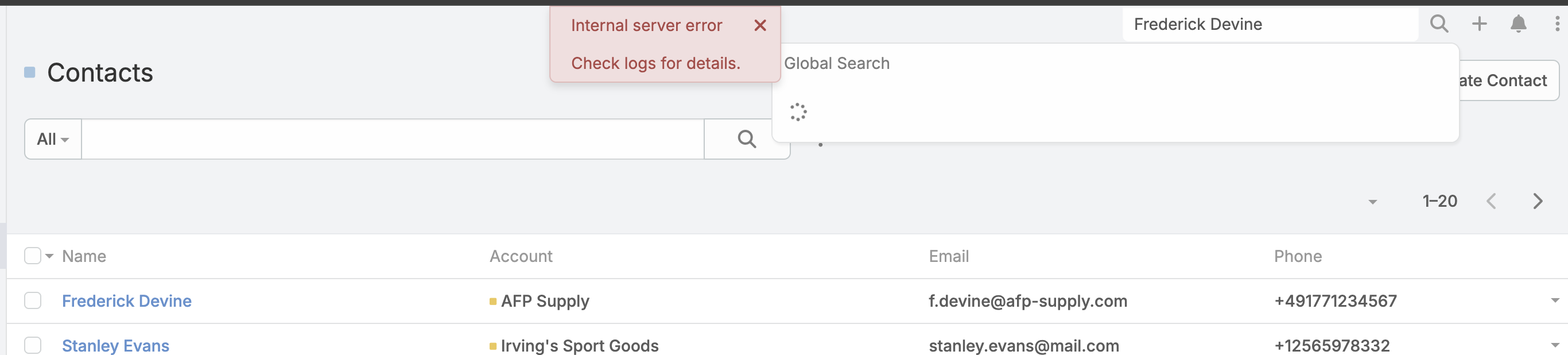Open the dropdown arrow beside 1–20 count
Image resolution: width=1568 pixels, height=355 pixels.
click(x=1372, y=202)
